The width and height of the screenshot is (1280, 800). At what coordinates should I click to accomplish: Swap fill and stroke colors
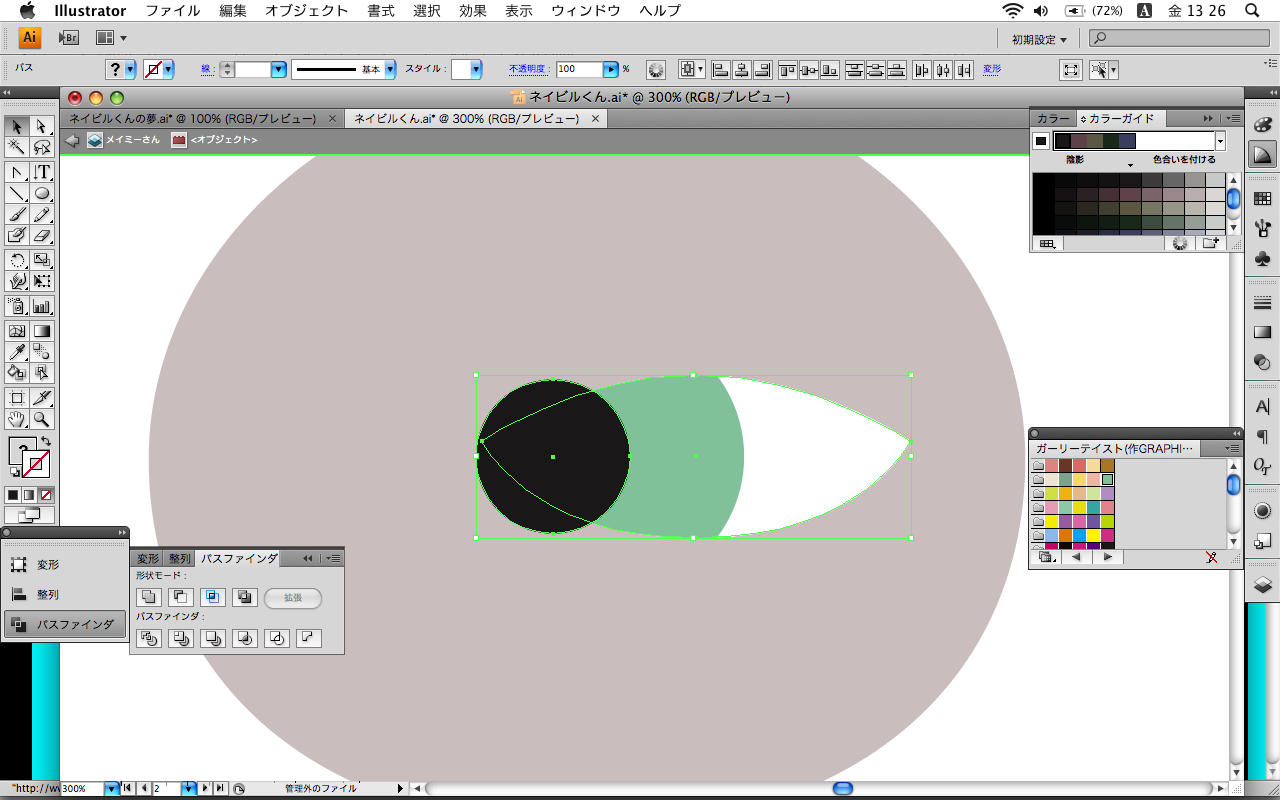45,441
